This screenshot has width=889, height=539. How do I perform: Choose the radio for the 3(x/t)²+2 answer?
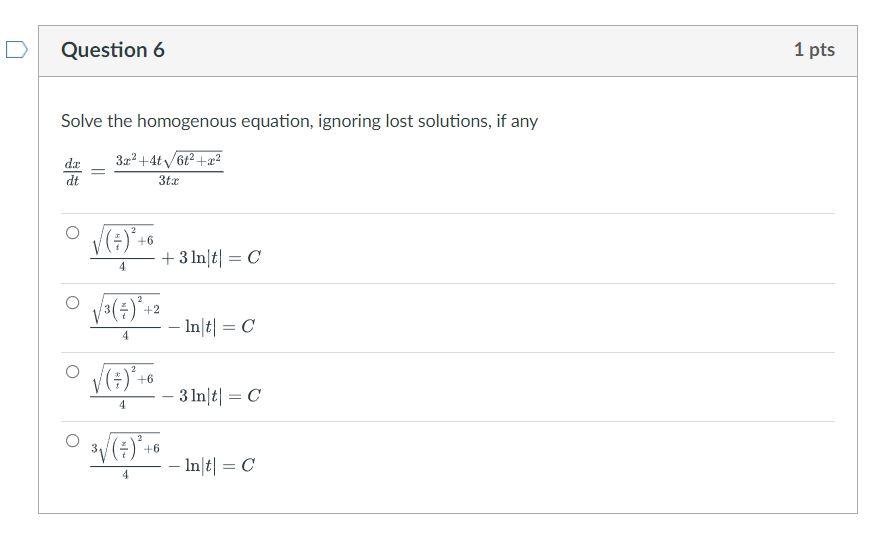click(73, 302)
